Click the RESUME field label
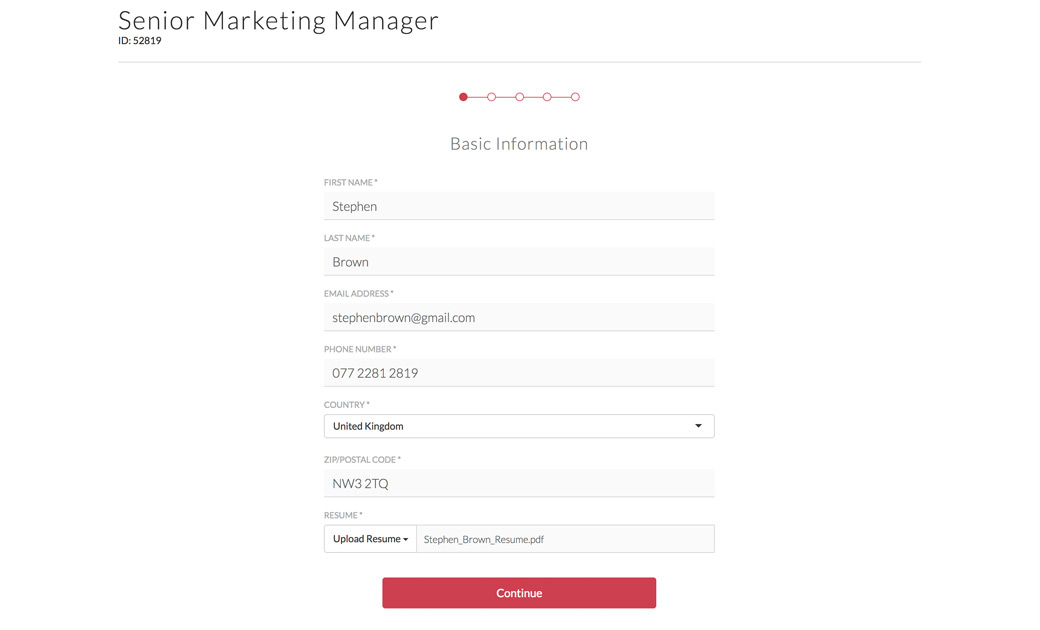Viewport: 1040px width, 630px height. [342, 515]
